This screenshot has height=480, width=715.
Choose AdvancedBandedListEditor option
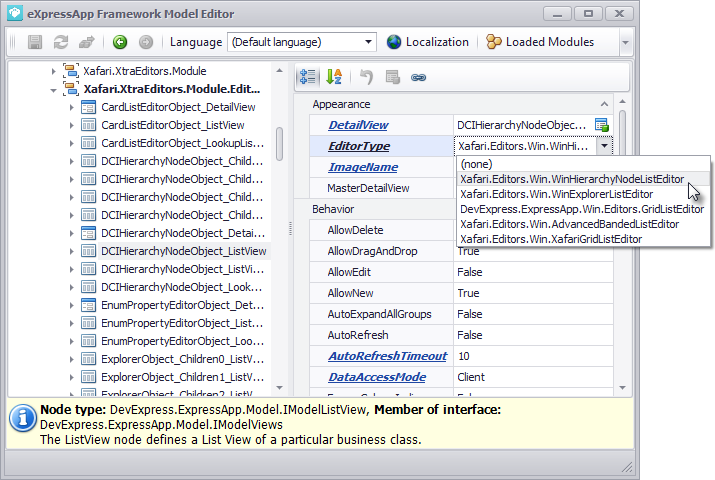click(x=583, y=224)
